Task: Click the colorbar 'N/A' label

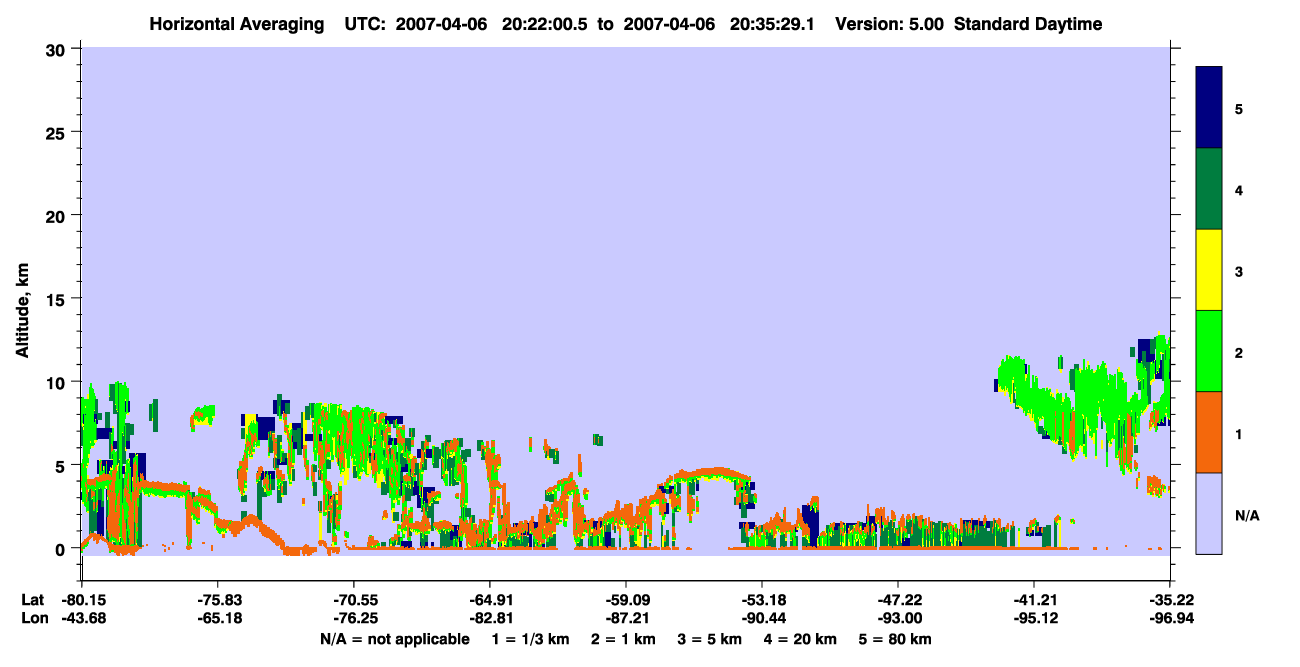Action: click(1246, 515)
